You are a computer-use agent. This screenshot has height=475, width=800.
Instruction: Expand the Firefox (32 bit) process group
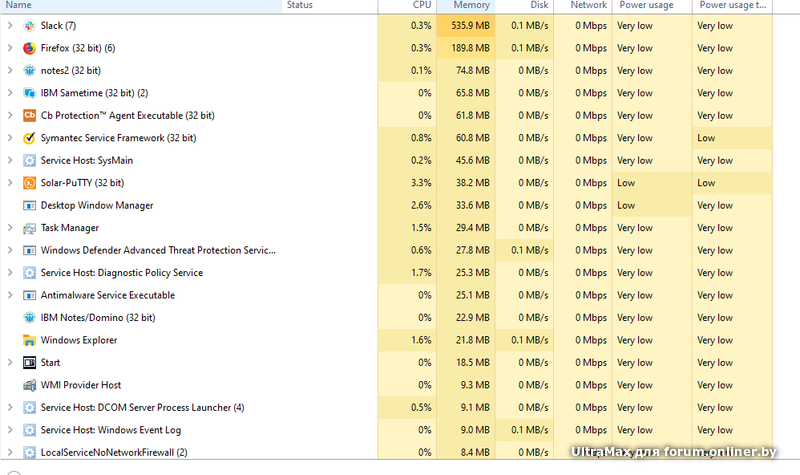tap(9, 48)
